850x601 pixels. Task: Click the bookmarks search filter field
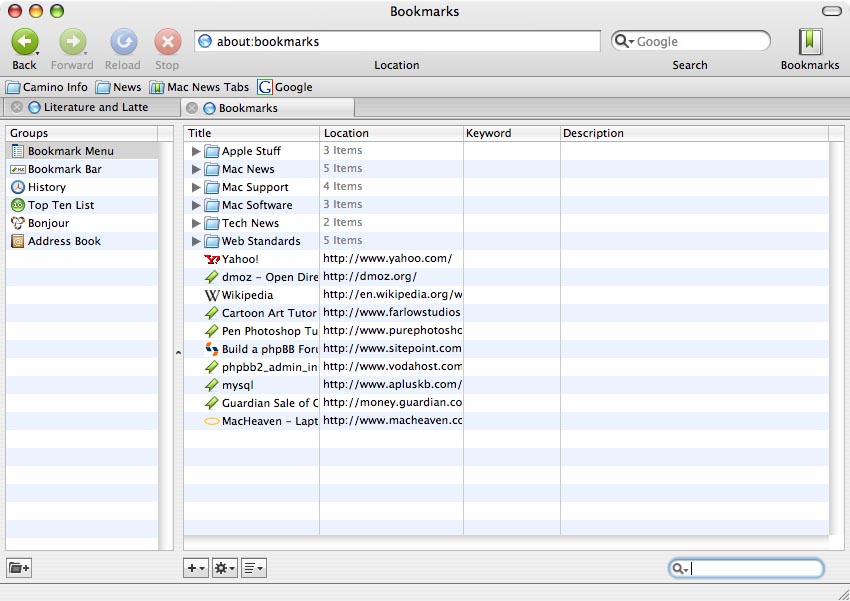click(746, 568)
